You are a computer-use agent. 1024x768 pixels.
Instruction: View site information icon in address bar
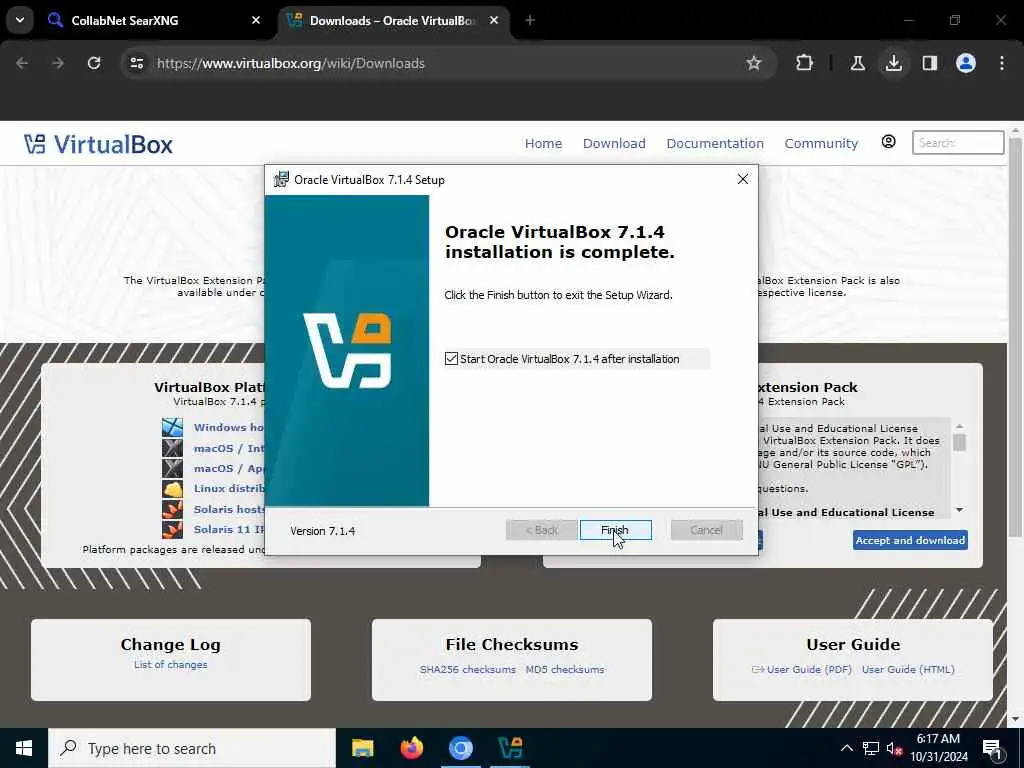137,63
